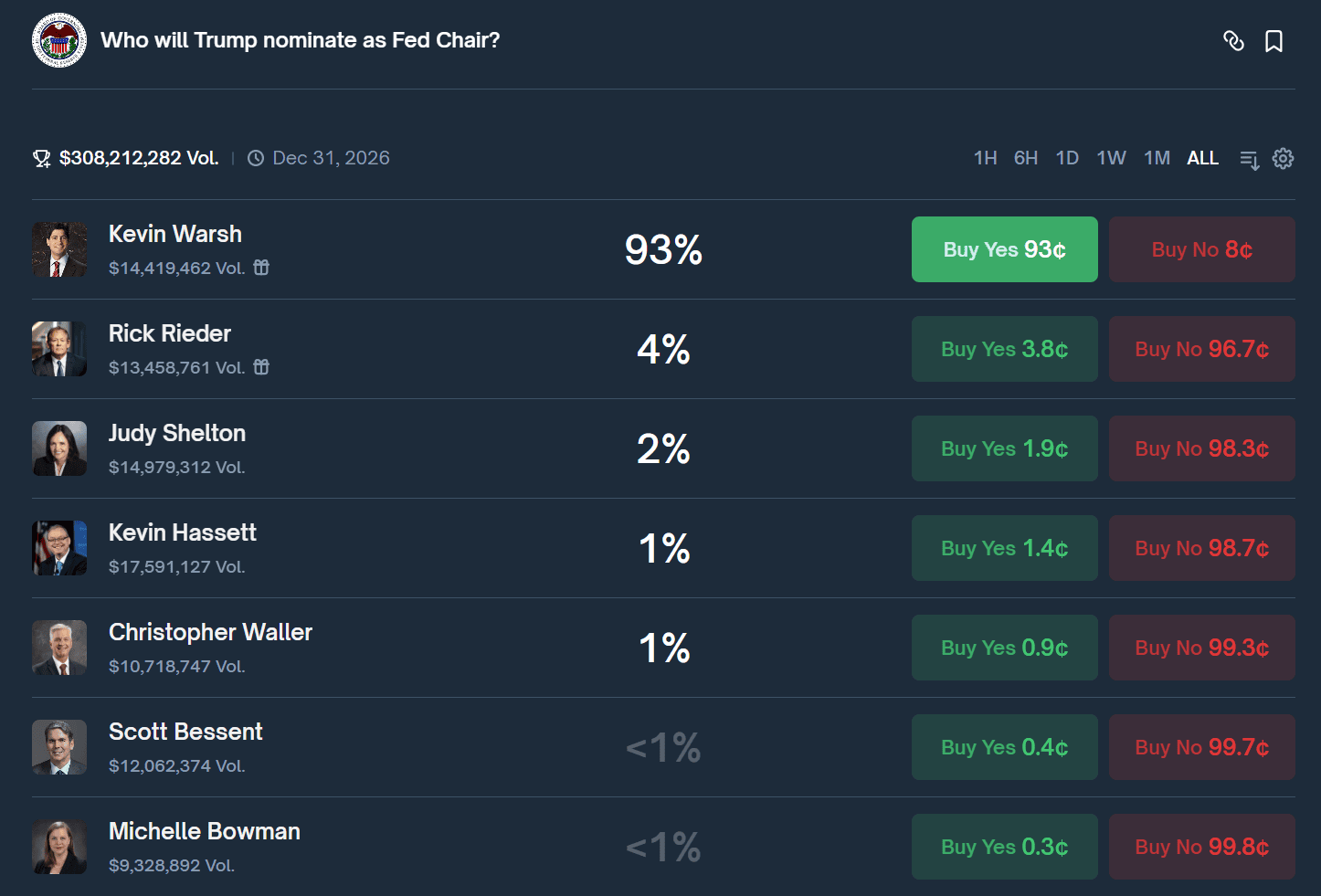Select the ALL time range

click(1202, 158)
